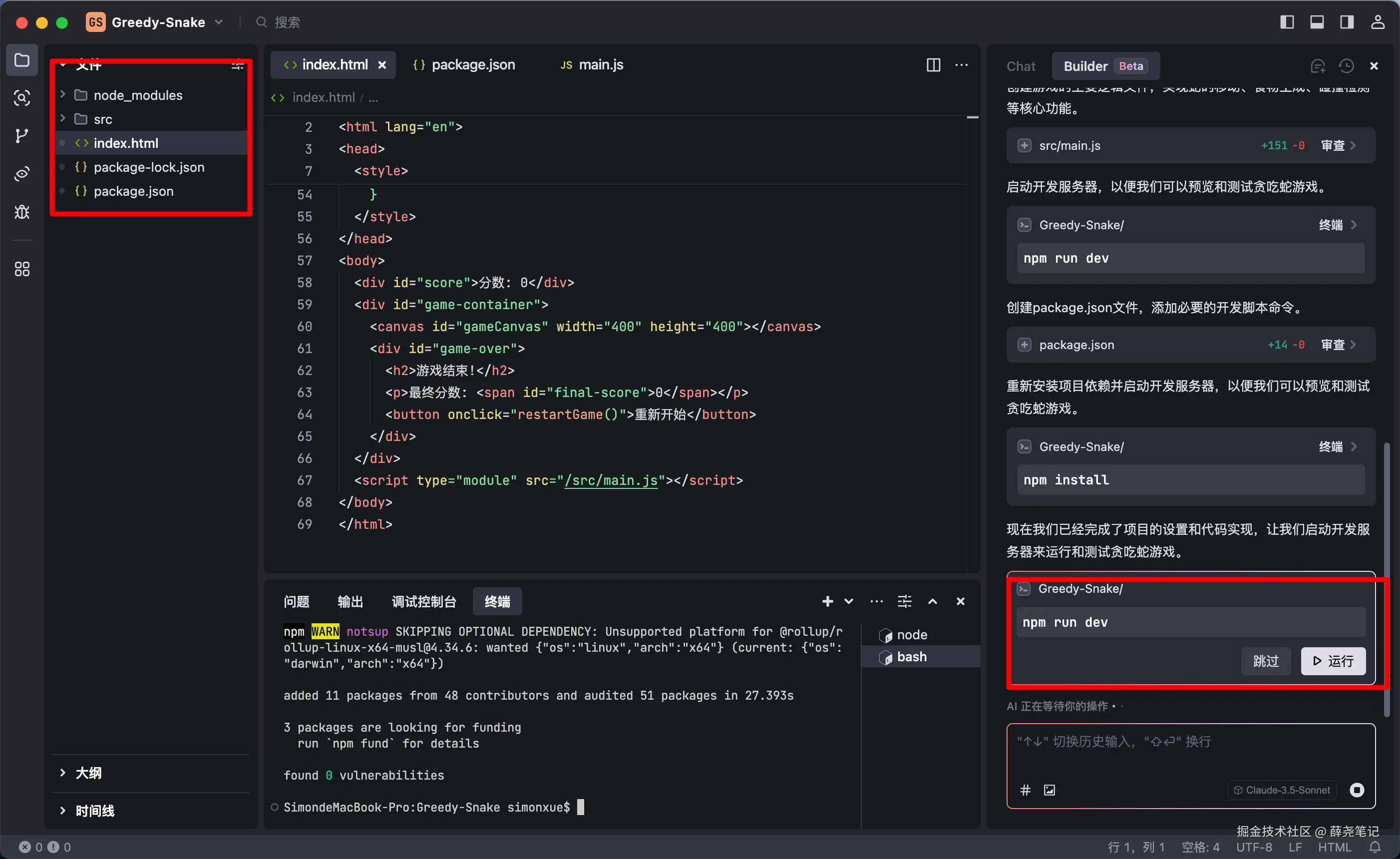Switch to the package.json editor tab
1400x859 pixels.
pos(473,65)
